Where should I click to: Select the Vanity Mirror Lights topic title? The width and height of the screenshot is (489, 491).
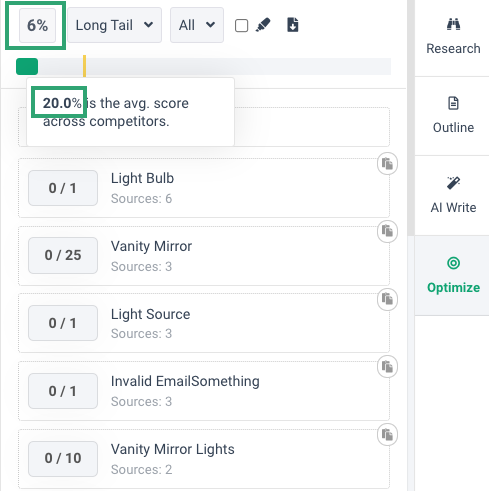(x=173, y=449)
